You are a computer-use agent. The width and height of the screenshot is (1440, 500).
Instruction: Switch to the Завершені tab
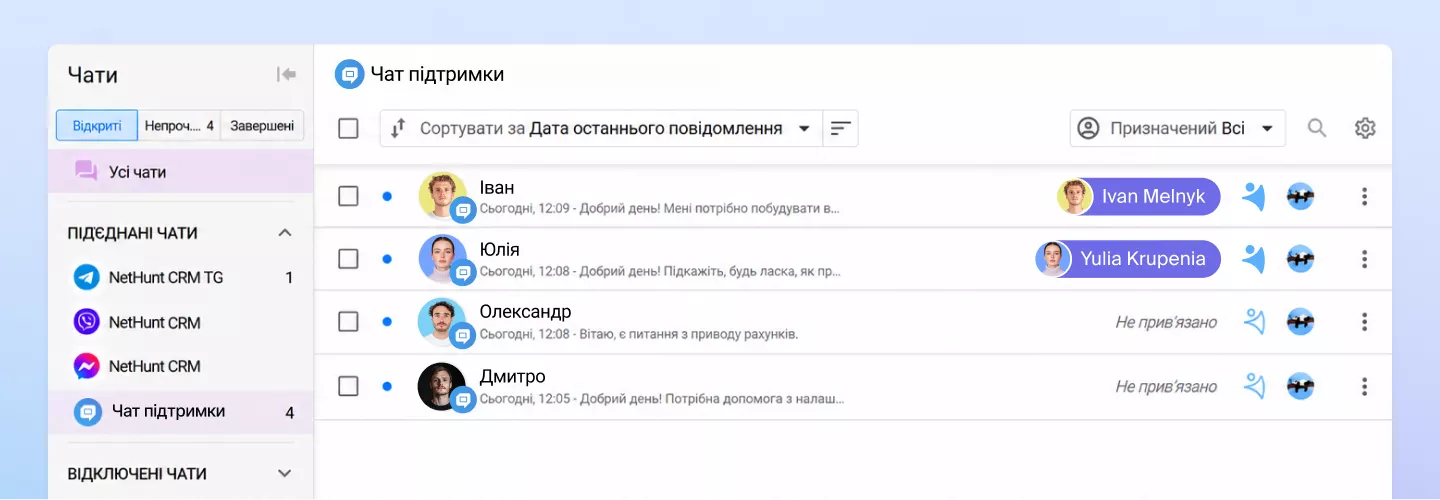[x=262, y=126]
